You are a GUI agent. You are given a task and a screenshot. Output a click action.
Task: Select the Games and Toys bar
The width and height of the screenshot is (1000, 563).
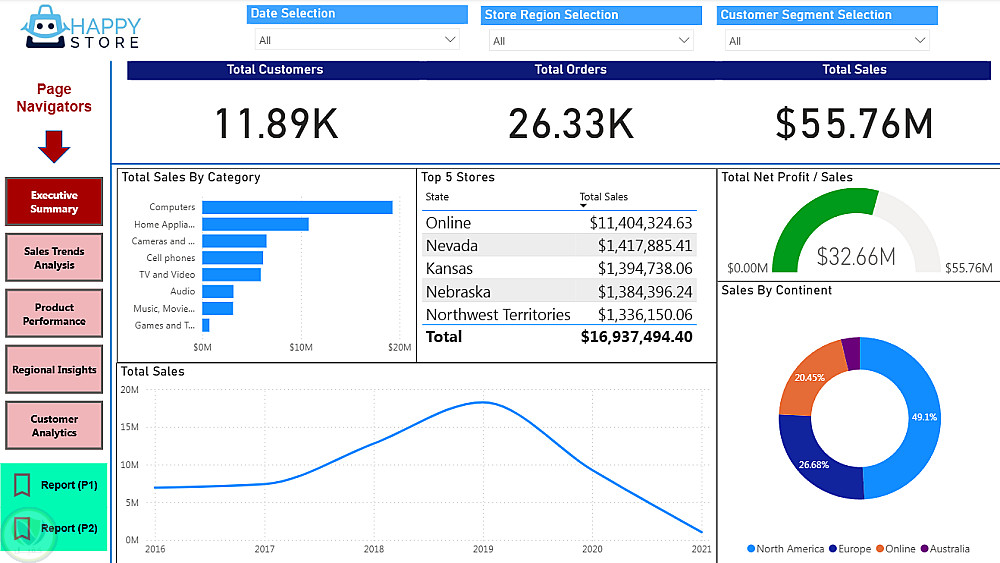(205, 325)
